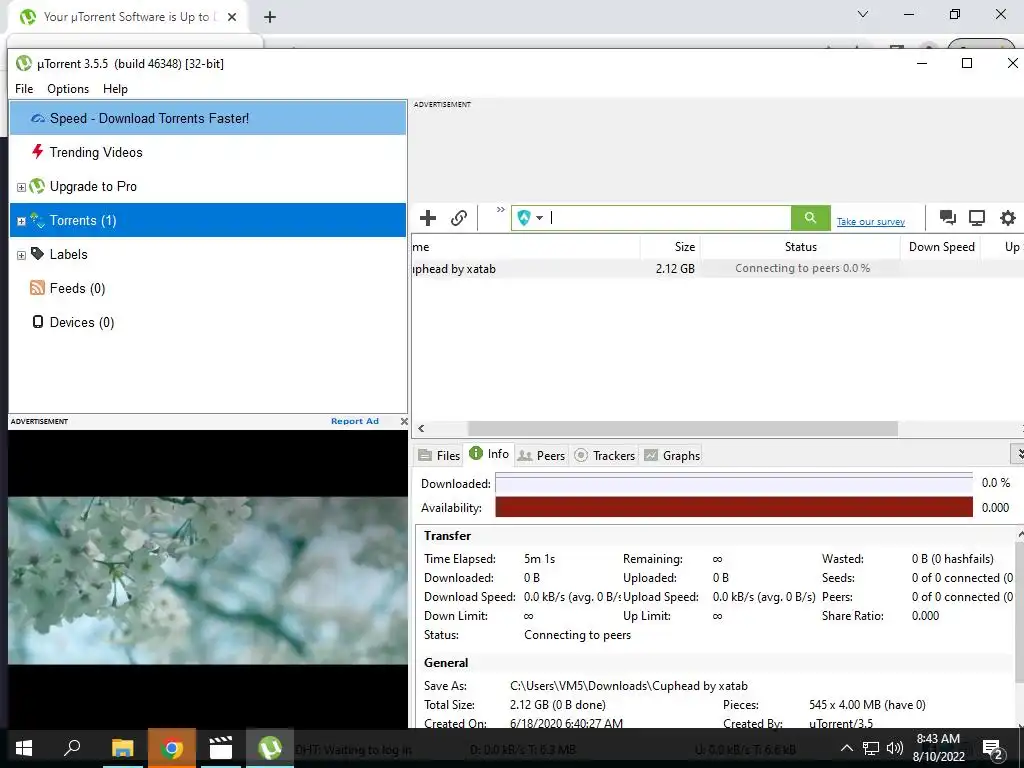Sort by Down Speed column header
Image resolution: width=1024 pixels, height=768 pixels.
pos(940,247)
